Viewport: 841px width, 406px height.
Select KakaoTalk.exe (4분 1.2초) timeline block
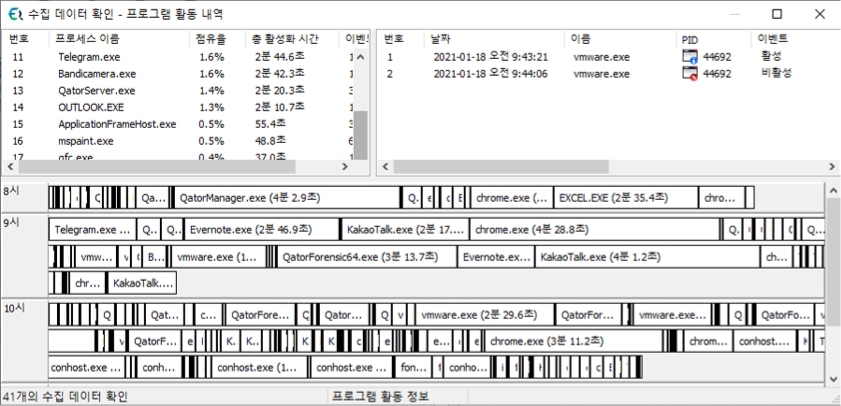coord(647,257)
